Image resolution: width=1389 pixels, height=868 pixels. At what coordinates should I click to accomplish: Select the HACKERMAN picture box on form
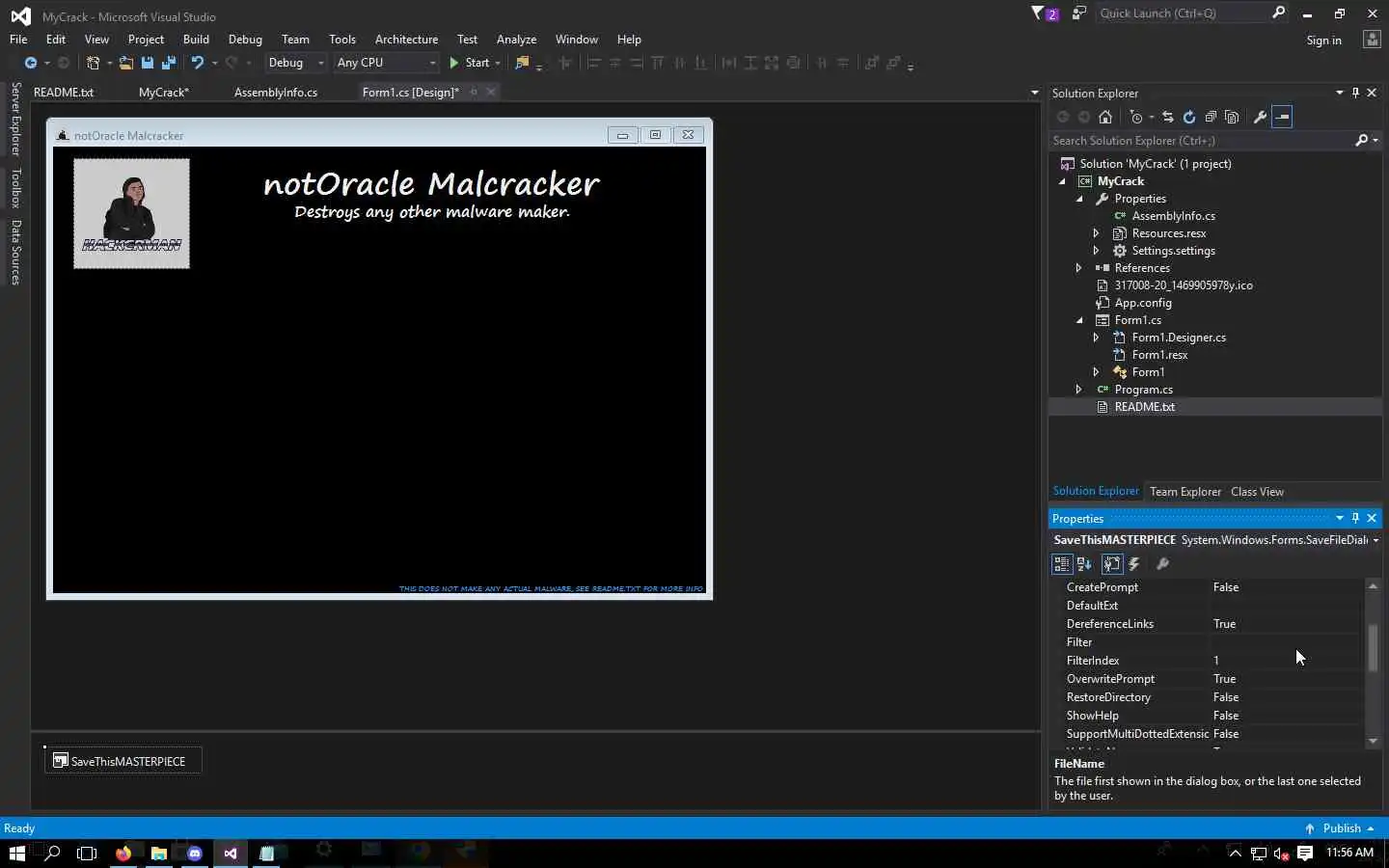[132, 213]
